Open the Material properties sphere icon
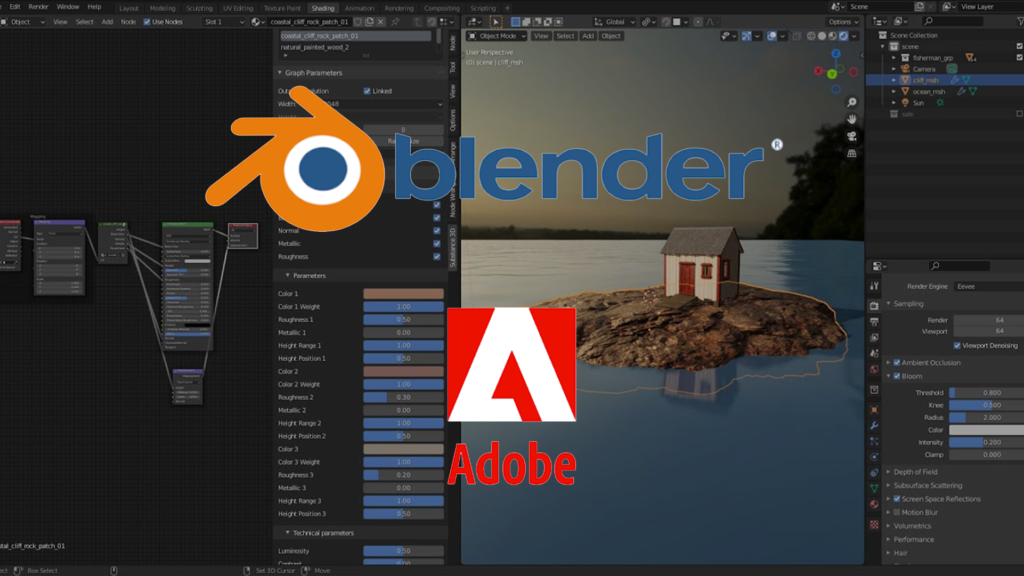Image resolution: width=1024 pixels, height=576 pixels. pyautogui.click(x=874, y=505)
